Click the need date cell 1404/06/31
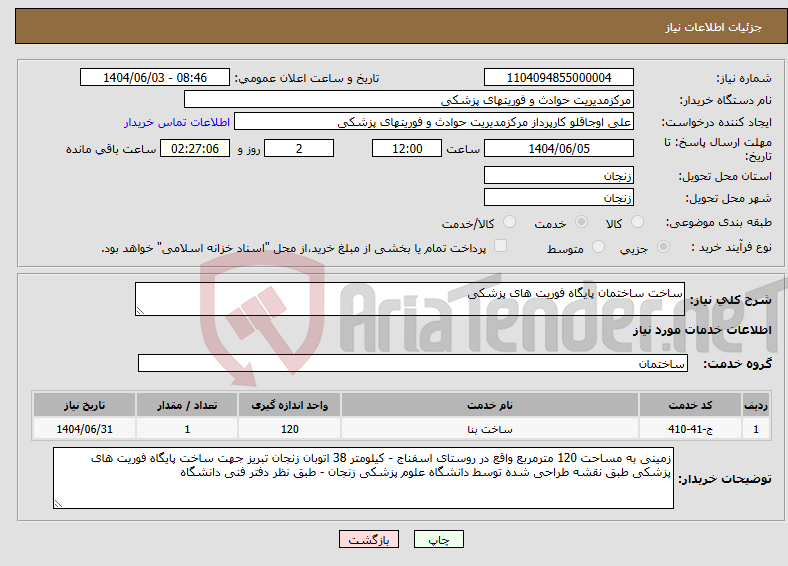 [84, 429]
